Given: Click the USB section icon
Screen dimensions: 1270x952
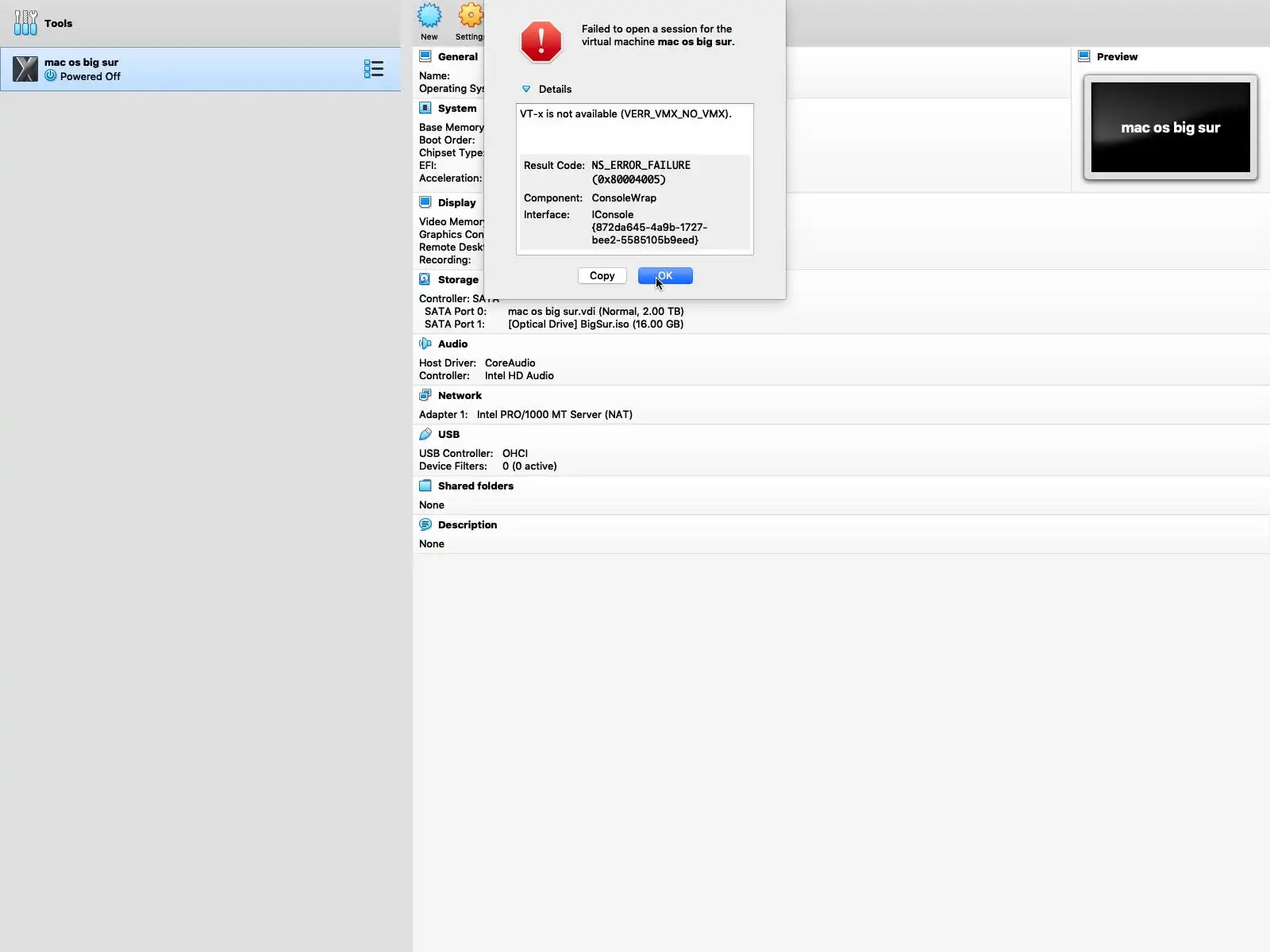Looking at the screenshot, I should click(x=425, y=434).
